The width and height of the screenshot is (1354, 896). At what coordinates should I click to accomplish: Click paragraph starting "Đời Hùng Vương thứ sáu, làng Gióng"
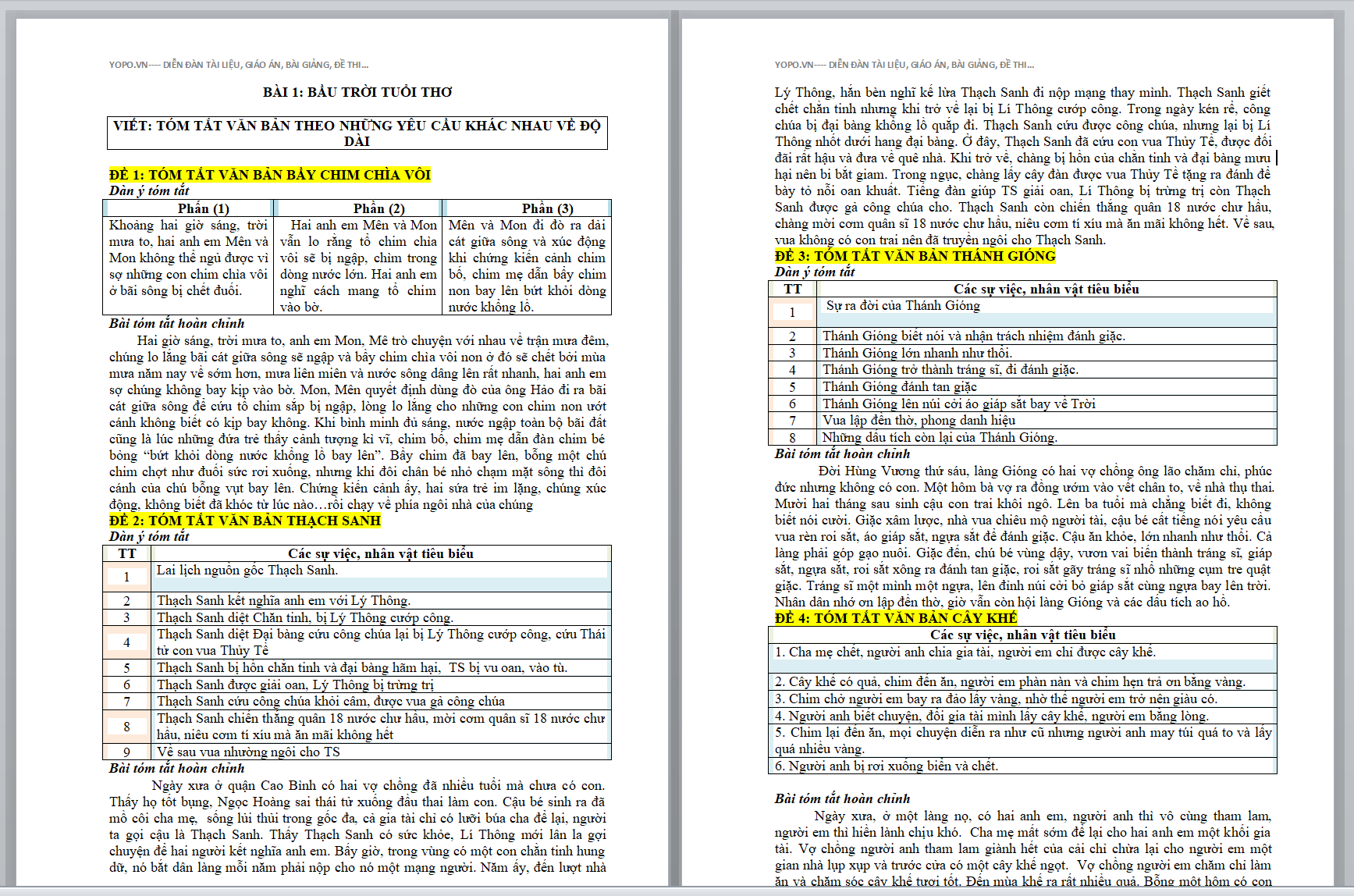click(1023, 536)
